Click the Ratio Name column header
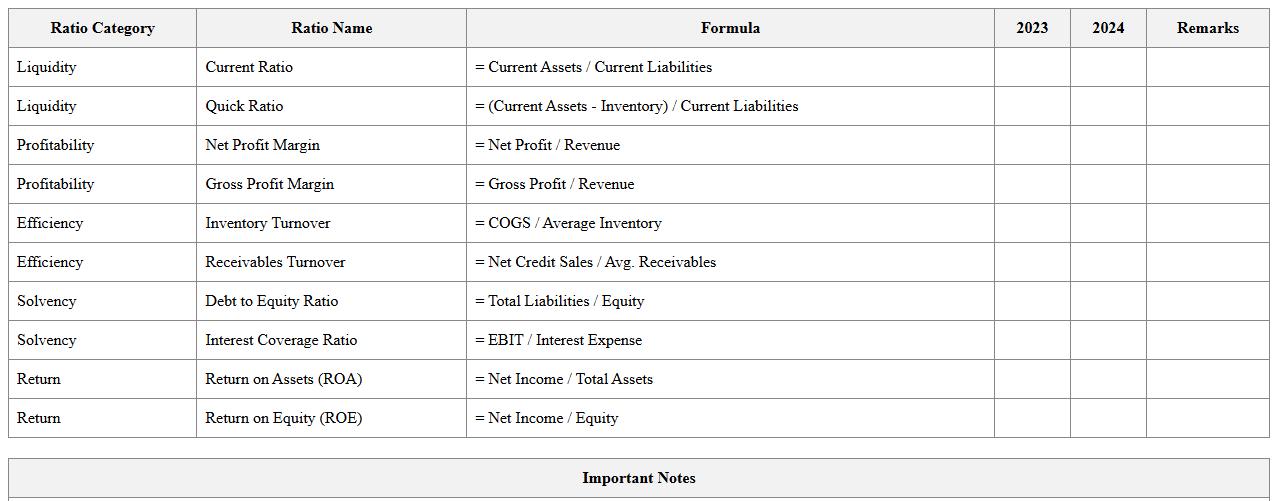Image resolution: width=1278 pixels, height=501 pixels. click(x=331, y=28)
